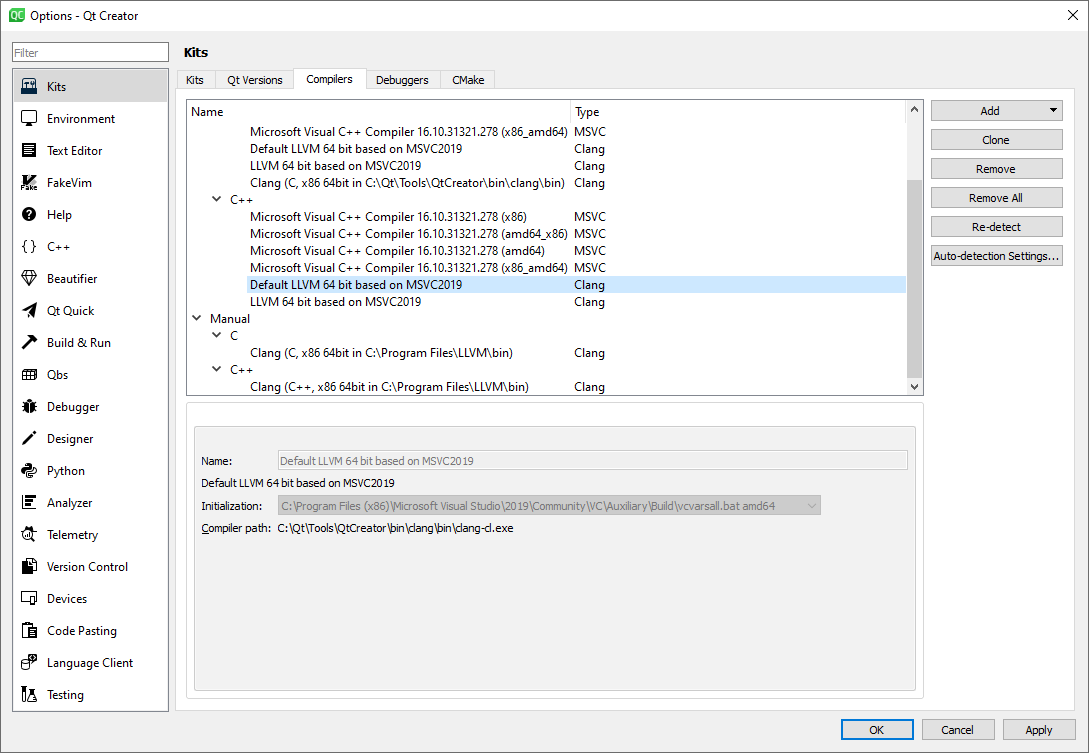Viewport: 1089px width, 753px height.
Task: Open the CMake tab
Action: [x=468, y=80]
